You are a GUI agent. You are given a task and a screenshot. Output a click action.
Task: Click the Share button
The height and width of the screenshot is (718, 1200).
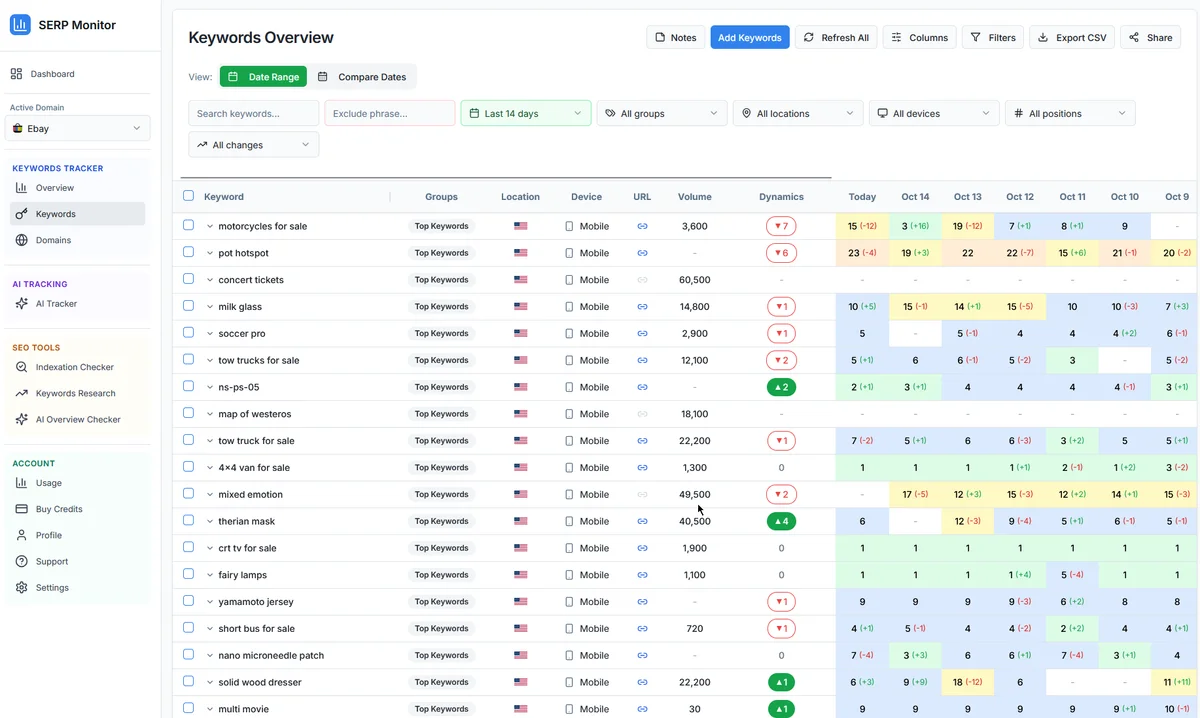coord(1151,37)
